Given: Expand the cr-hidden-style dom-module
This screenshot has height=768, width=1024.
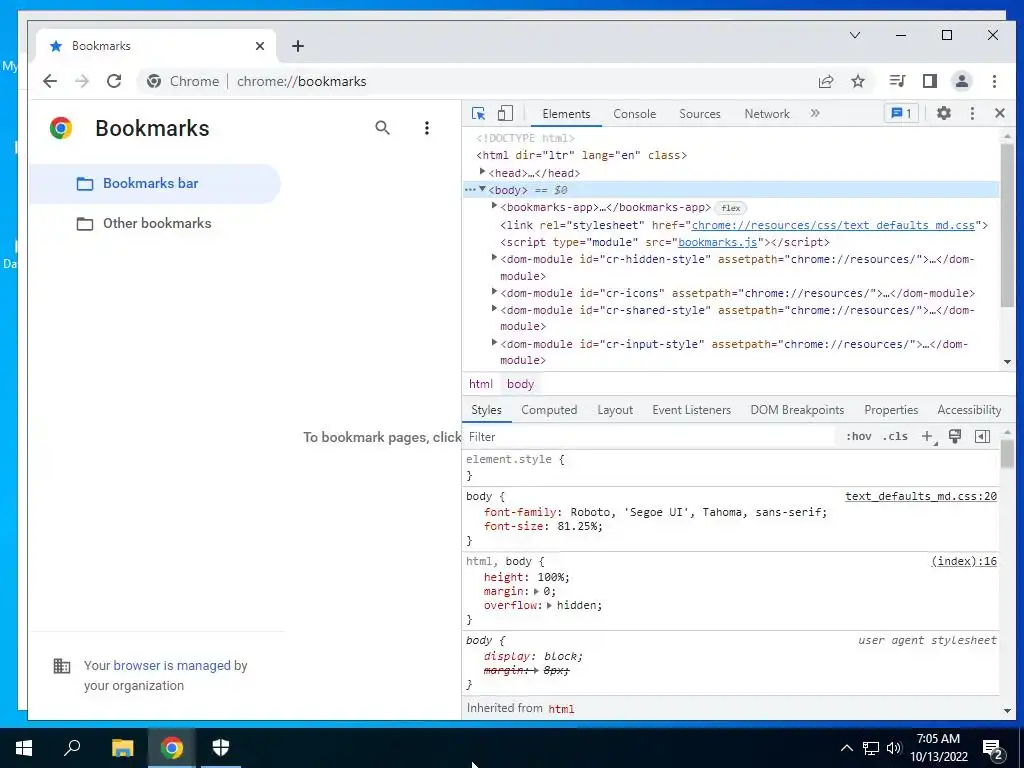Looking at the screenshot, I should 494,258.
